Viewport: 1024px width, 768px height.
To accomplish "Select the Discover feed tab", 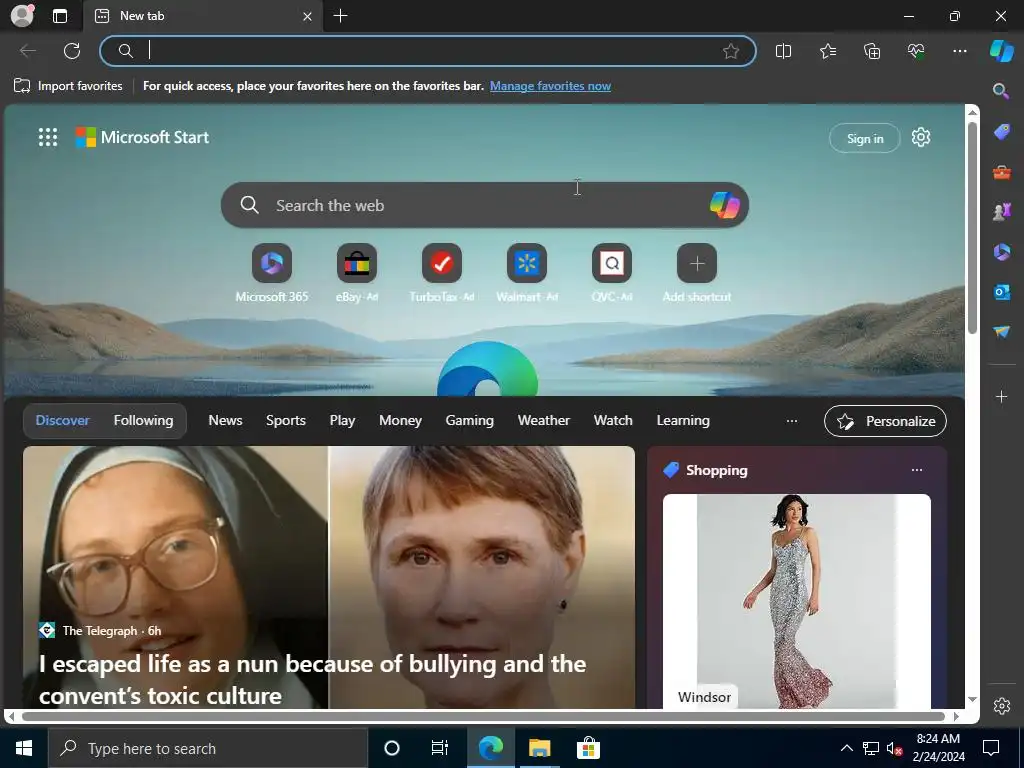I will [62, 421].
